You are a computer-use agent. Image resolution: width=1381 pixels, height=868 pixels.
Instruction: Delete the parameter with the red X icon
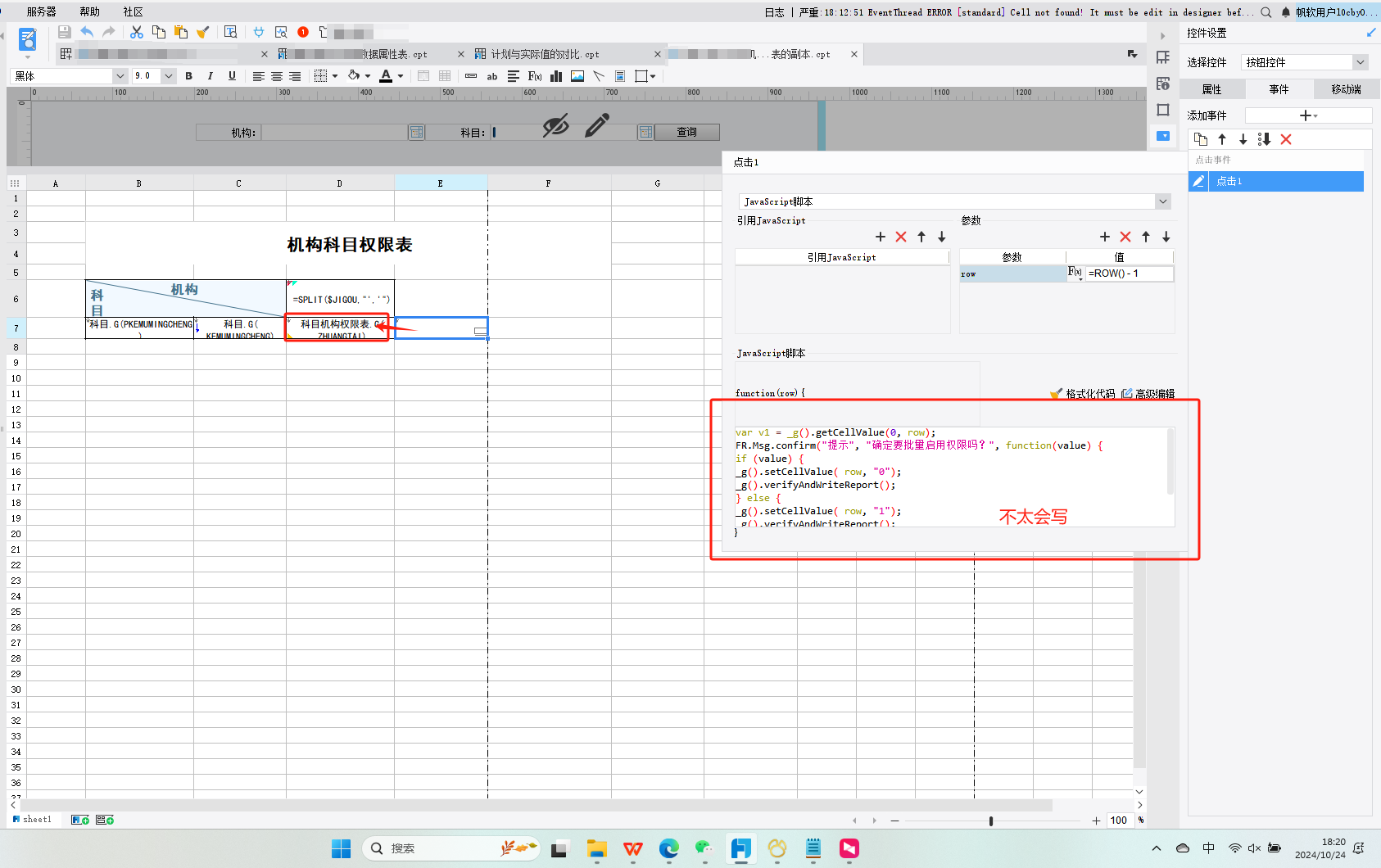point(1125,237)
